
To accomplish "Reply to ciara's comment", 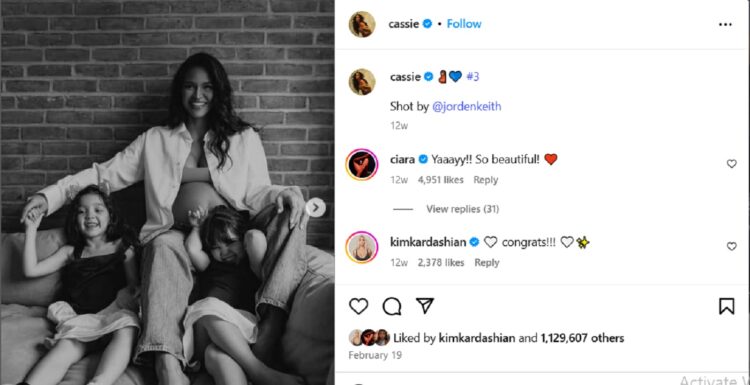I will click(485, 180).
